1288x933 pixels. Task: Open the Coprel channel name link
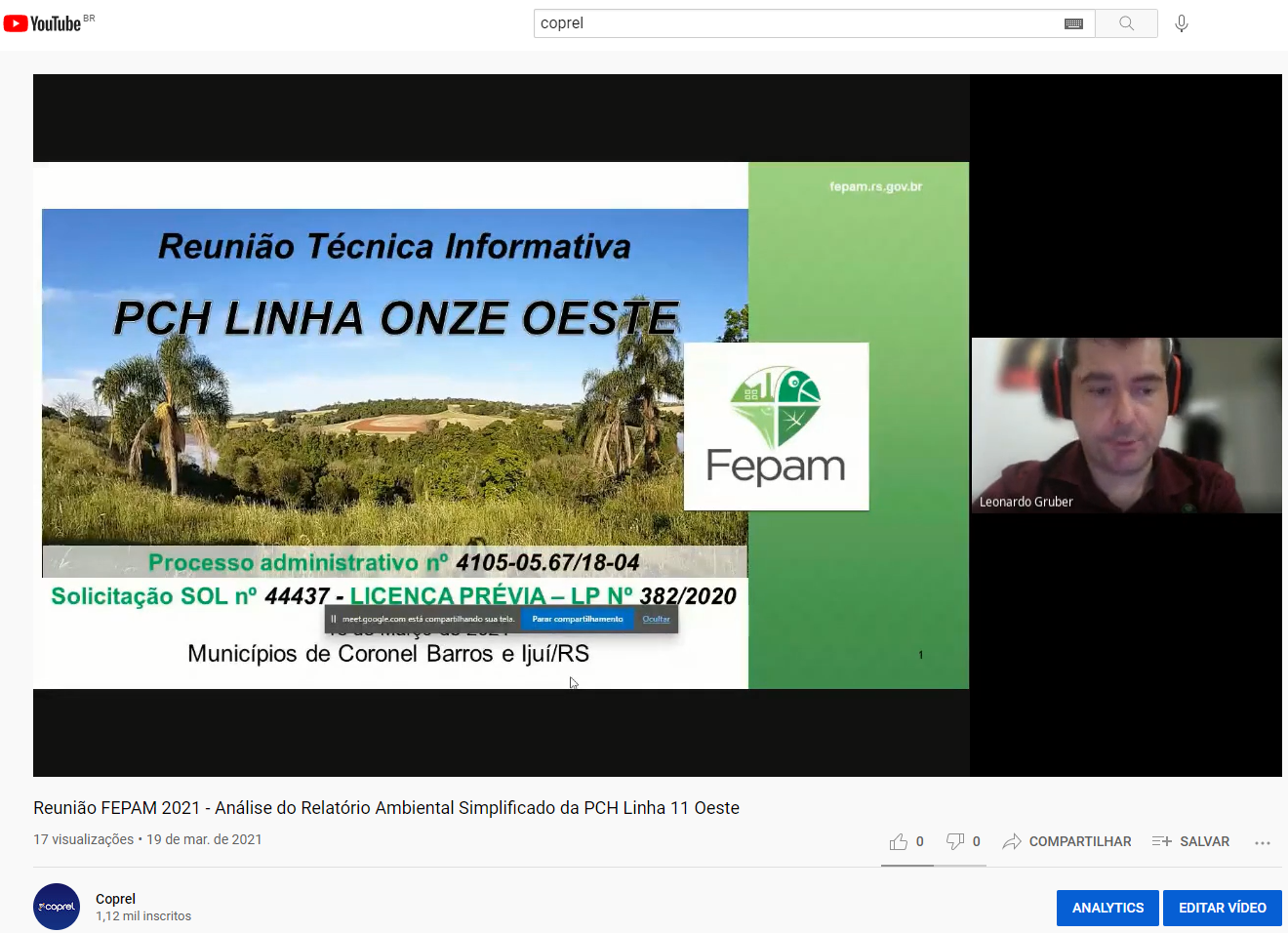115,899
